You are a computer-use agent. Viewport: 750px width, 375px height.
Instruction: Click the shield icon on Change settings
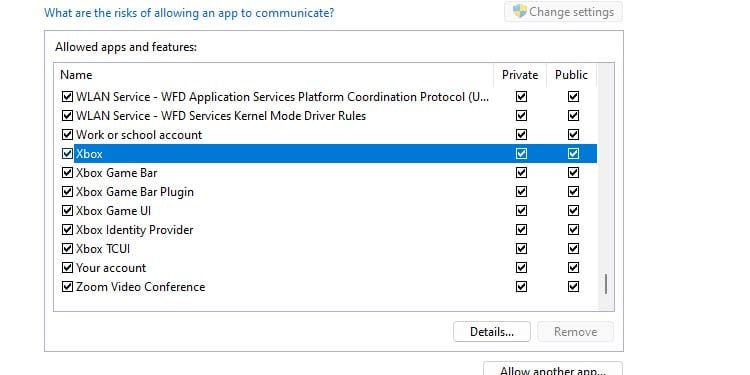click(x=519, y=11)
